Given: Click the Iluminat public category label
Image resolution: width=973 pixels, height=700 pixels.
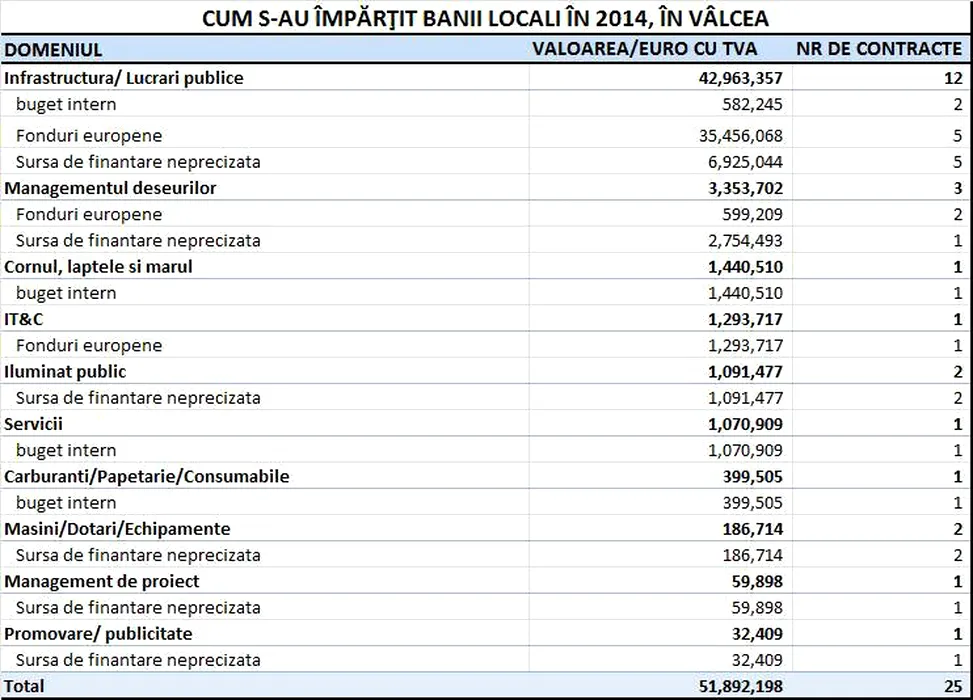Looking at the screenshot, I should point(65,371).
